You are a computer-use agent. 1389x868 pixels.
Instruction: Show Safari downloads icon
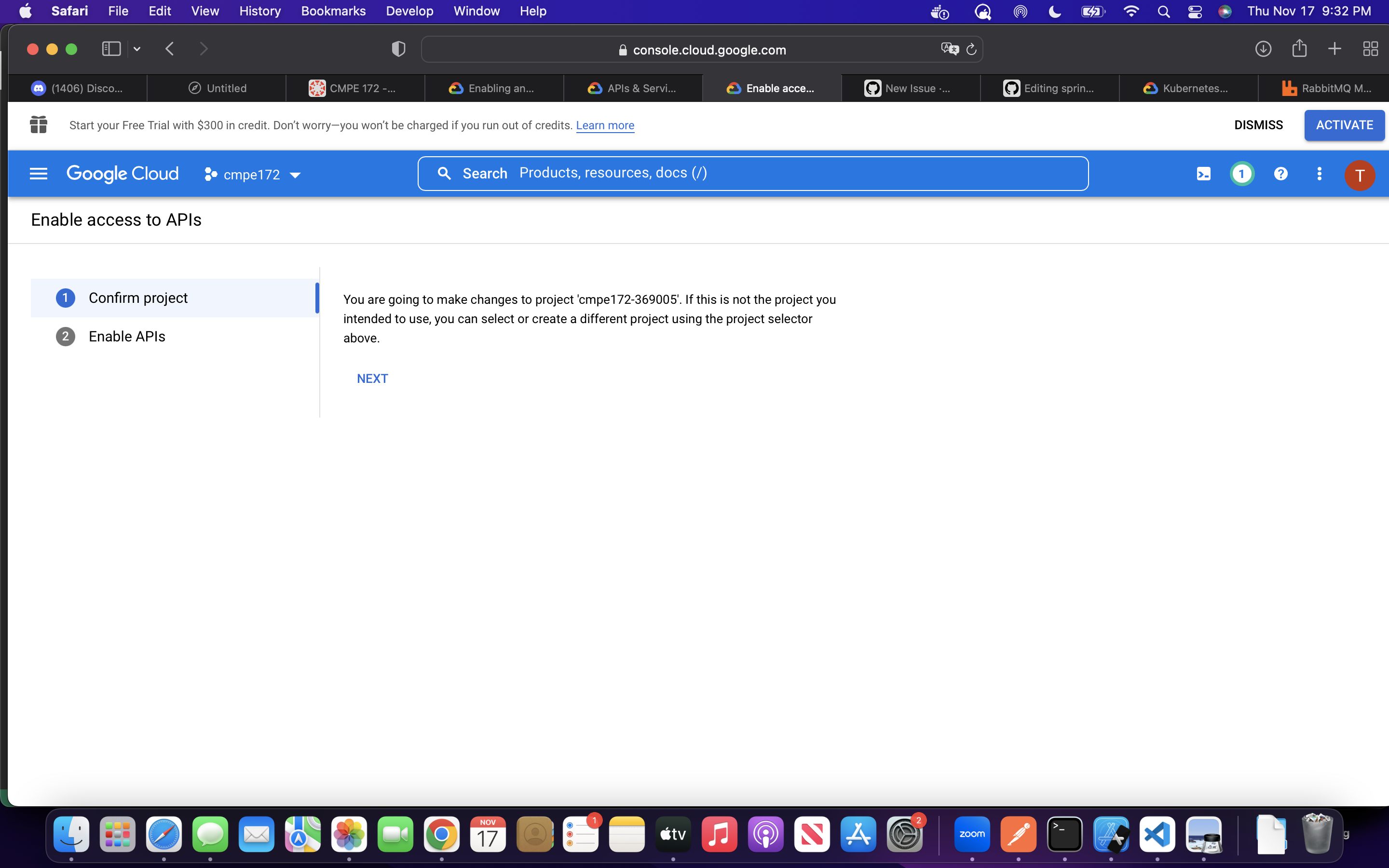tap(1263, 49)
